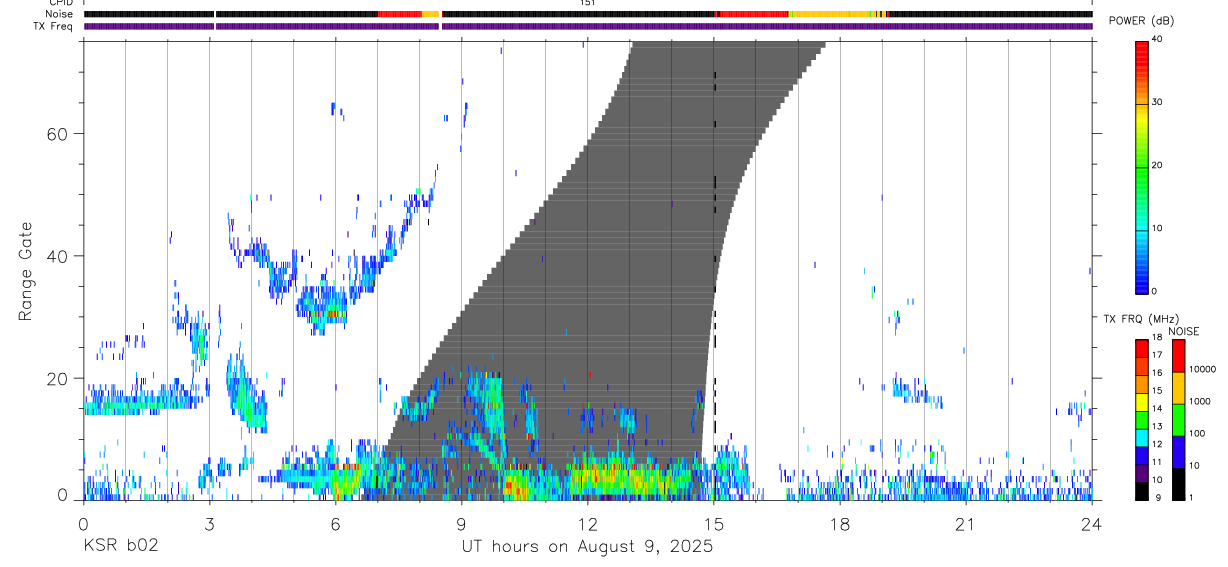Click the Noise status strip above the plot

(x=588, y=14)
